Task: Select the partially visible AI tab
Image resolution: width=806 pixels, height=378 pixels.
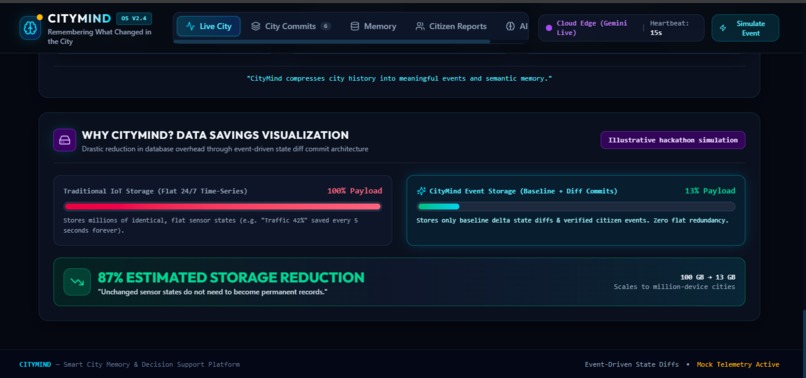Action: pyautogui.click(x=517, y=26)
